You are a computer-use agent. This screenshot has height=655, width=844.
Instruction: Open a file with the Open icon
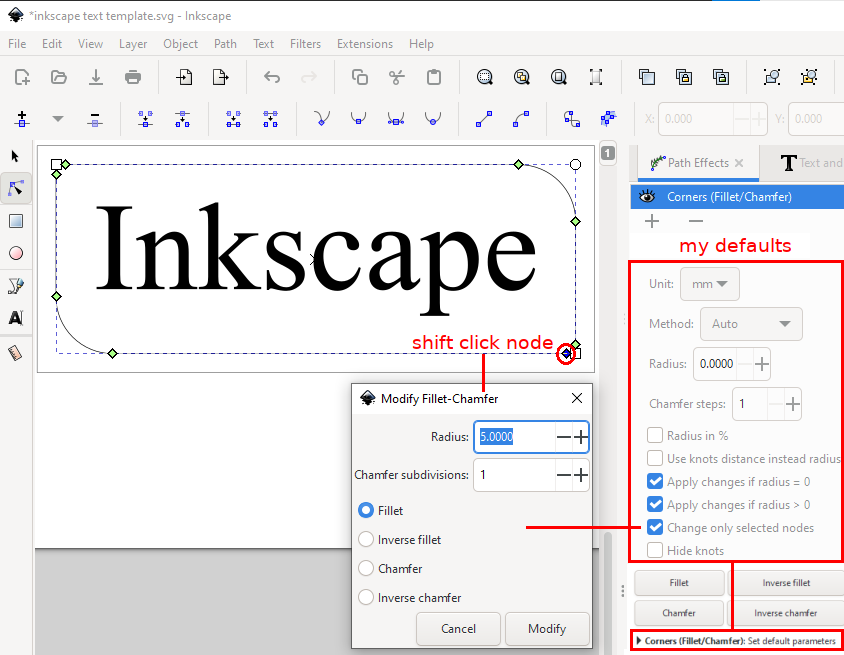click(x=59, y=78)
